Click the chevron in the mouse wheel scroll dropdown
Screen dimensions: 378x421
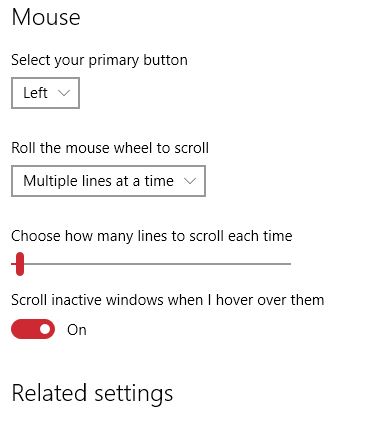pos(190,181)
